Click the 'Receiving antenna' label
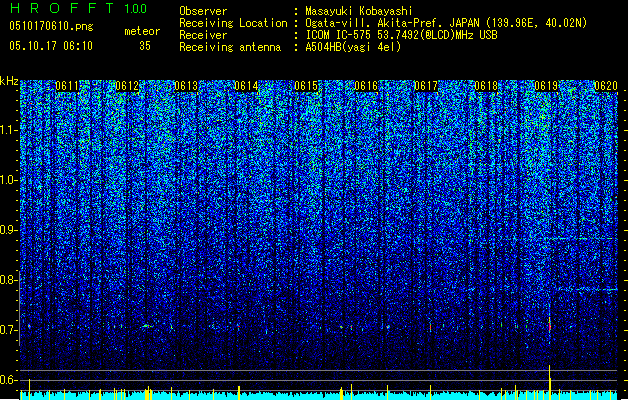Screen dimensions: 629x400 pyautogui.click(x=230, y=47)
